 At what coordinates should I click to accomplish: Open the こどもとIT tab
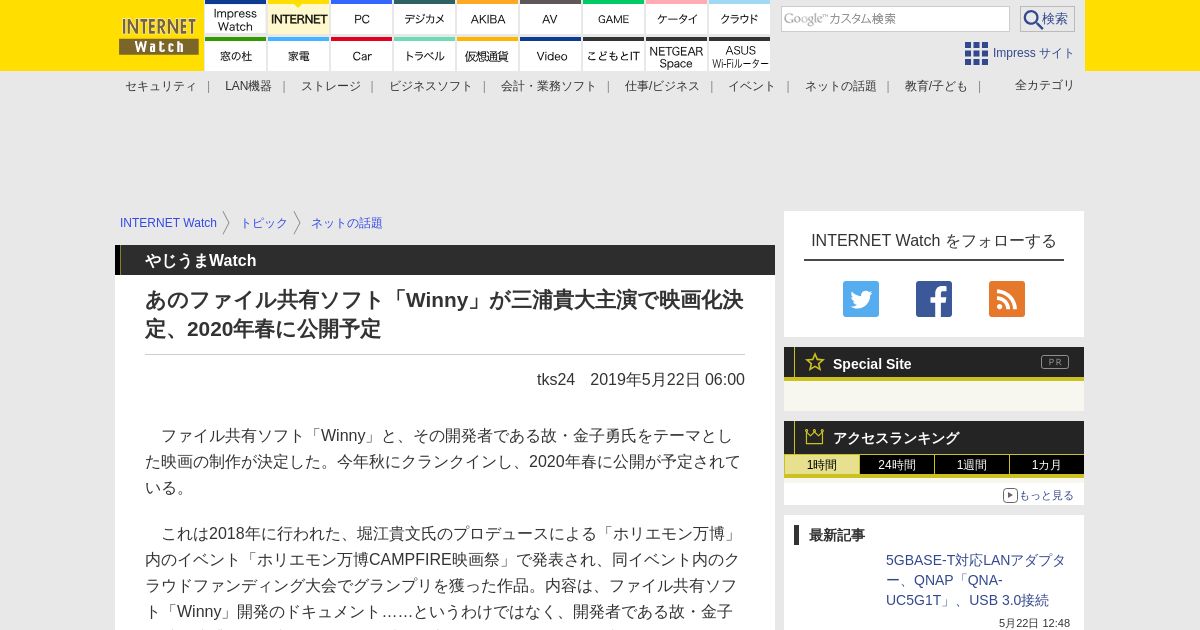pos(613,55)
